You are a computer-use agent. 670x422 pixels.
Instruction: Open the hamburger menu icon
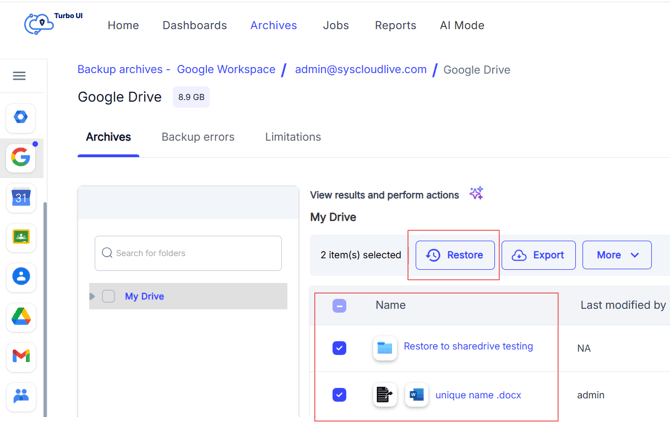tap(19, 76)
